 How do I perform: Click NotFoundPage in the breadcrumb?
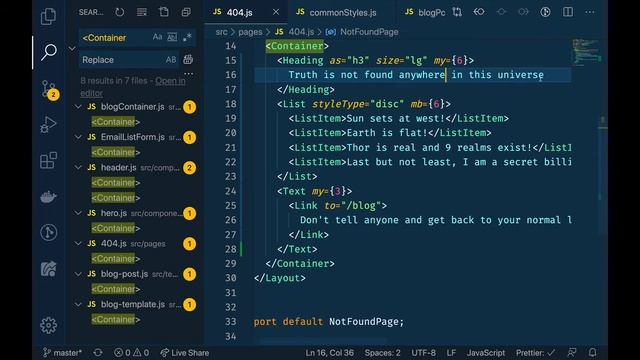coord(369,32)
